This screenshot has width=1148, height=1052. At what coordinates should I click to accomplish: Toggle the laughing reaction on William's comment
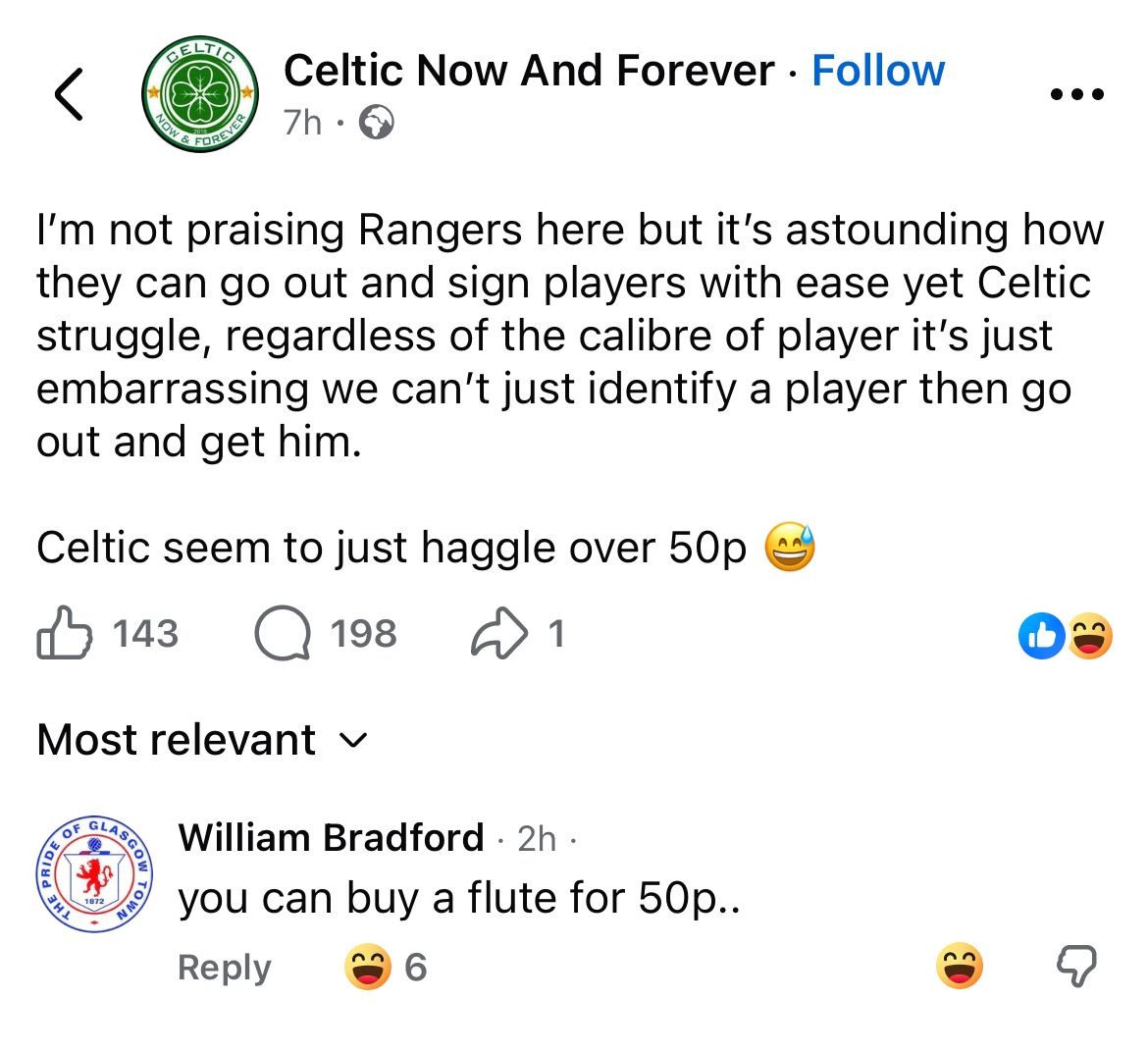[960, 968]
